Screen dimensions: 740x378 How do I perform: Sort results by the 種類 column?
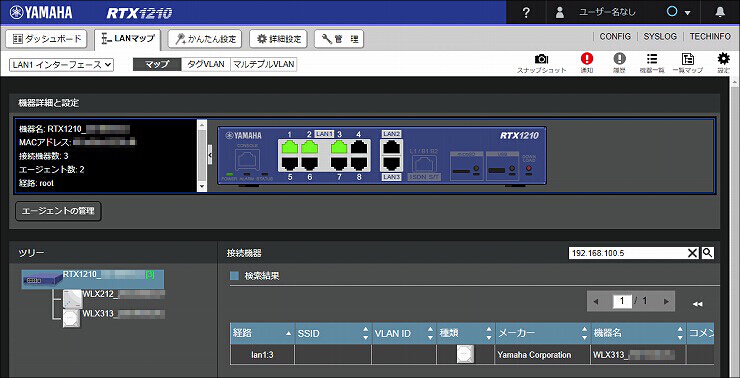466,334
